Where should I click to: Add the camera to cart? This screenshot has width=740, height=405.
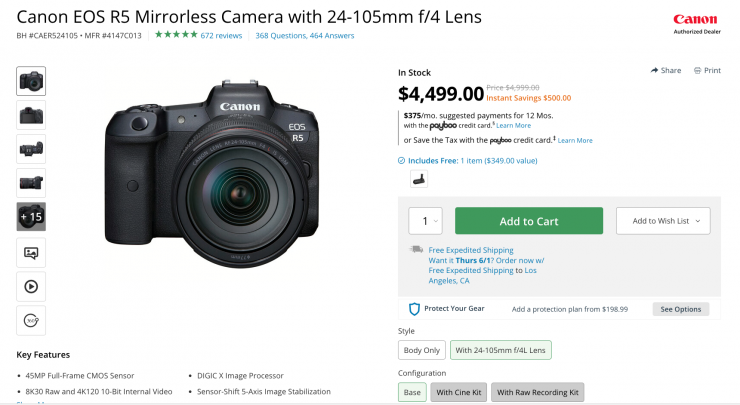pyautogui.click(x=529, y=221)
